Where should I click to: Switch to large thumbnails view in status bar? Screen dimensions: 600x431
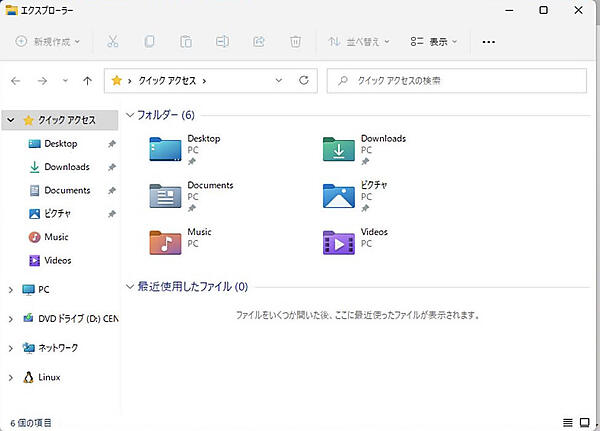point(586,423)
